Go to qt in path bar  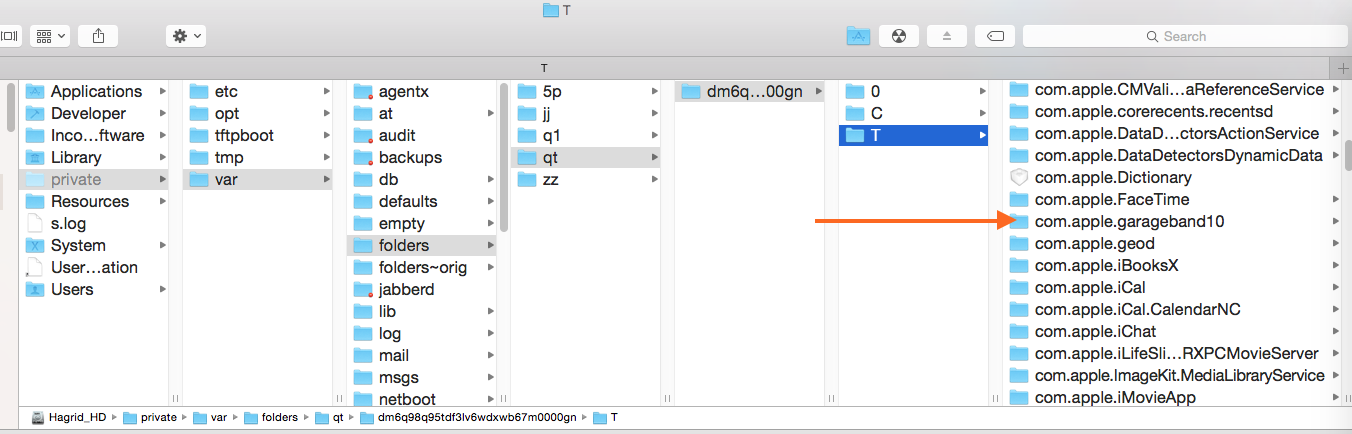tap(329, 417)
